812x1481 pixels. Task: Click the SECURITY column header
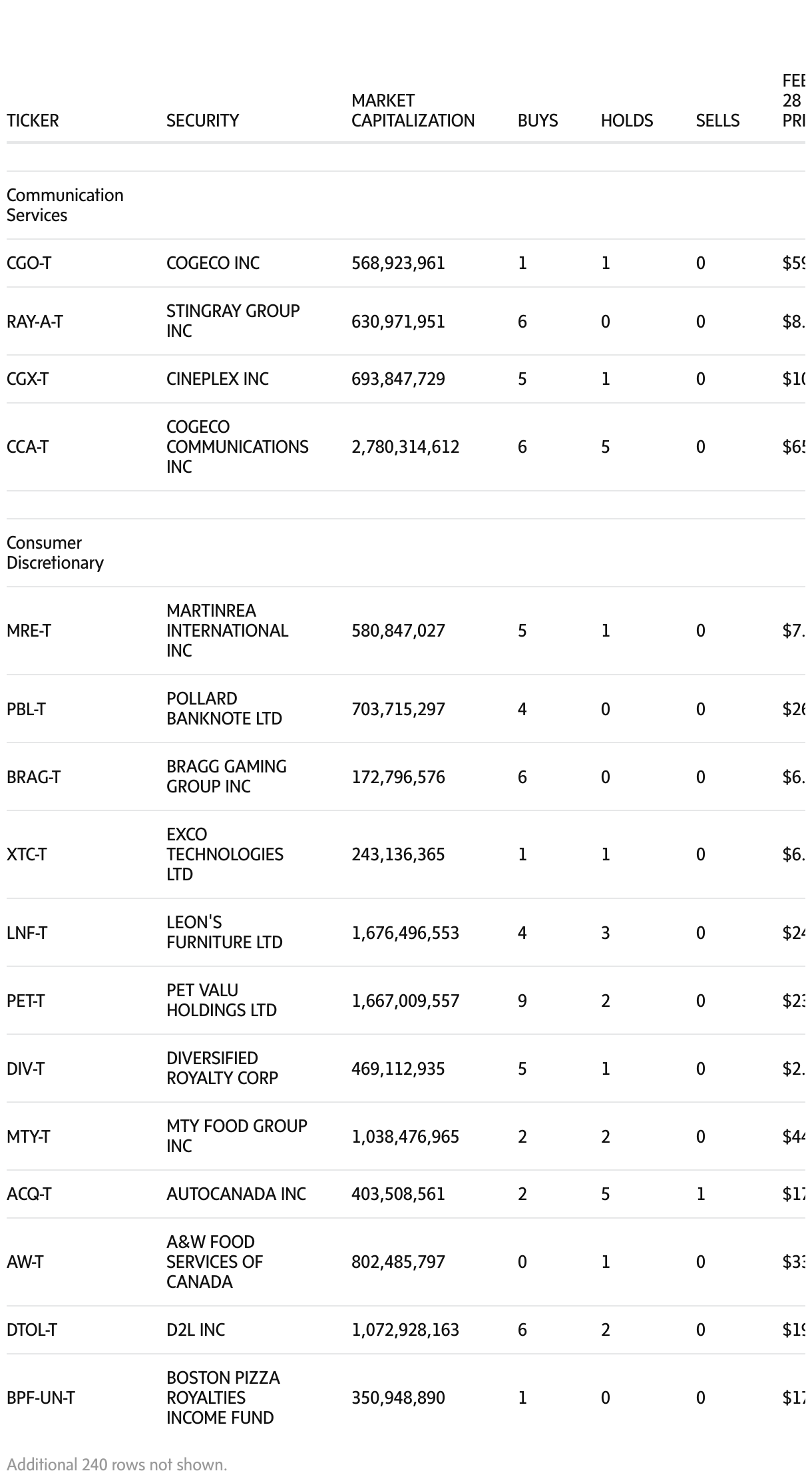click(202, 121)
